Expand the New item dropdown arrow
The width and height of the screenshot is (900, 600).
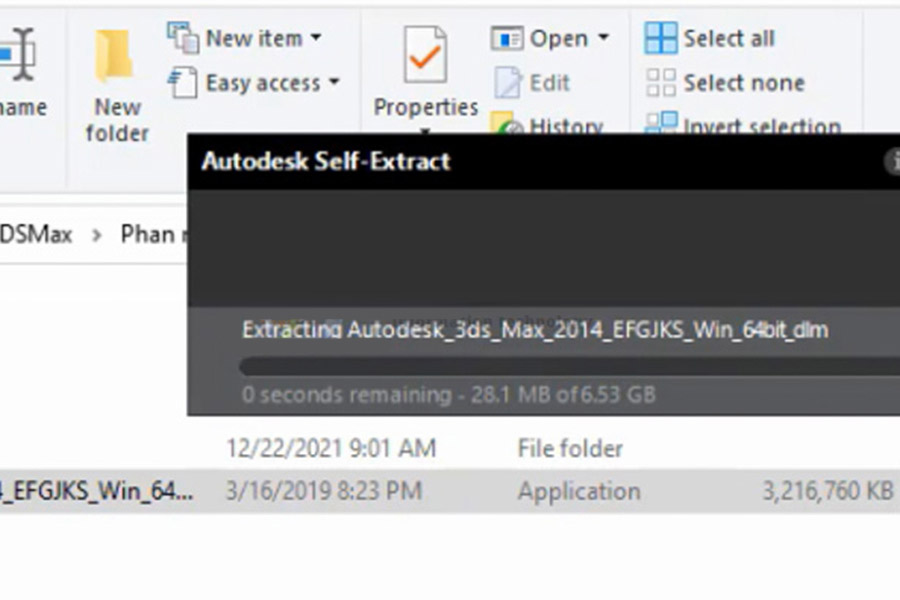point(316,38)
